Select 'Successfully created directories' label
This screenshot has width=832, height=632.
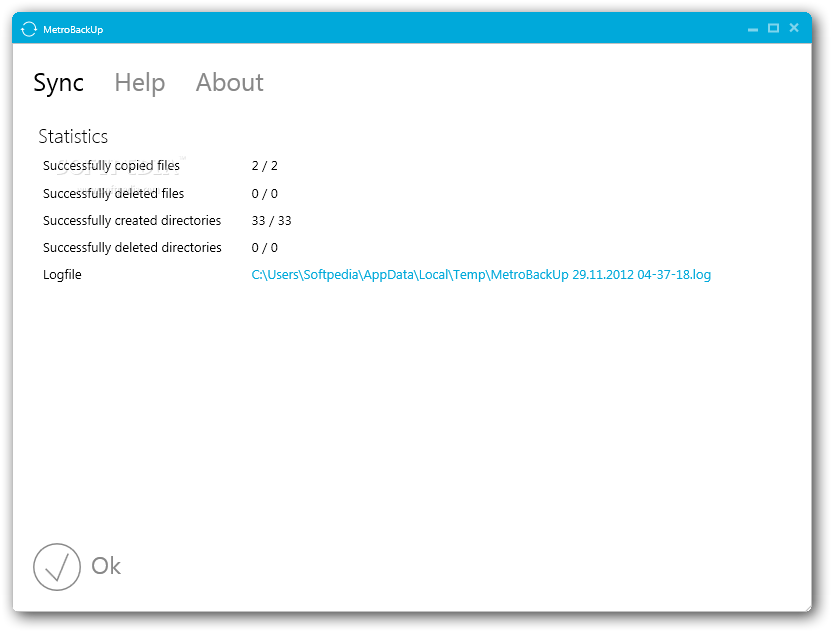pyautogui.click(x=132, y=221)
